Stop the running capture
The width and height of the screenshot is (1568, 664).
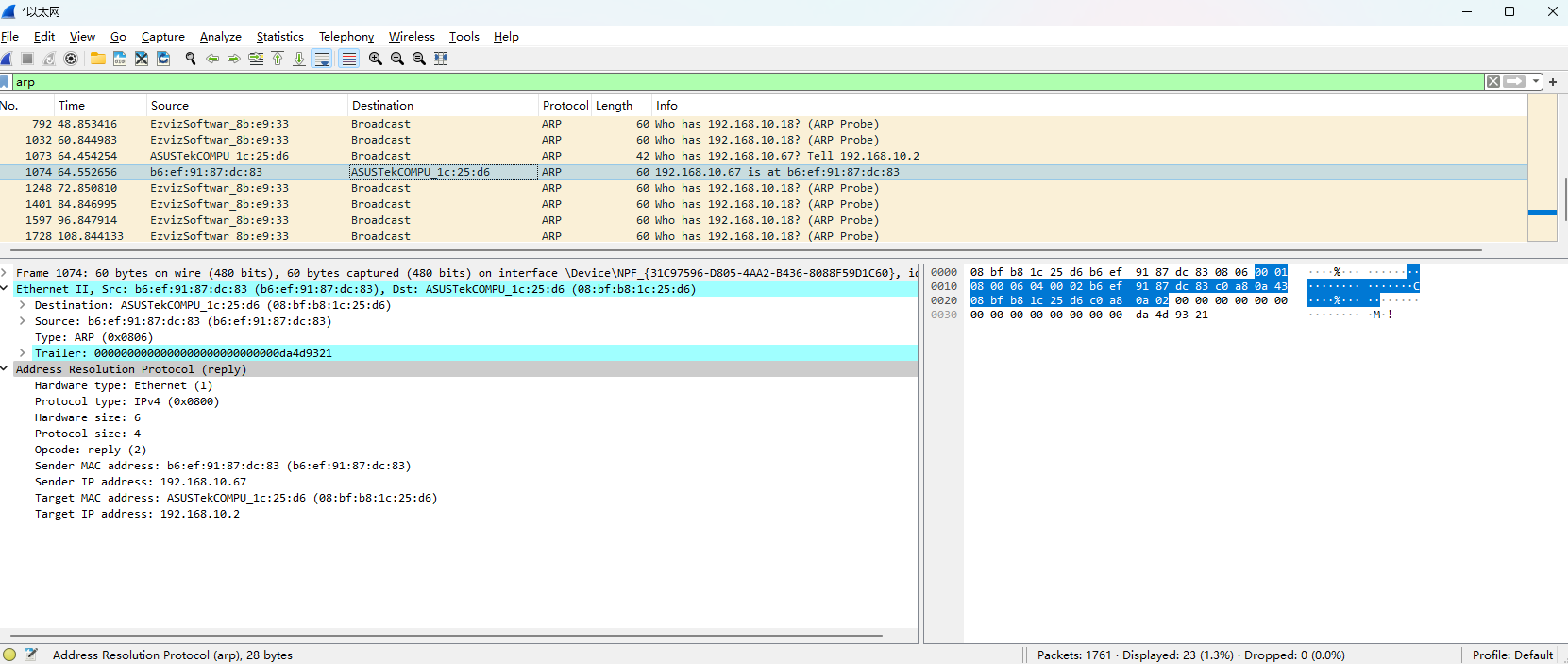tap(27, 59)
